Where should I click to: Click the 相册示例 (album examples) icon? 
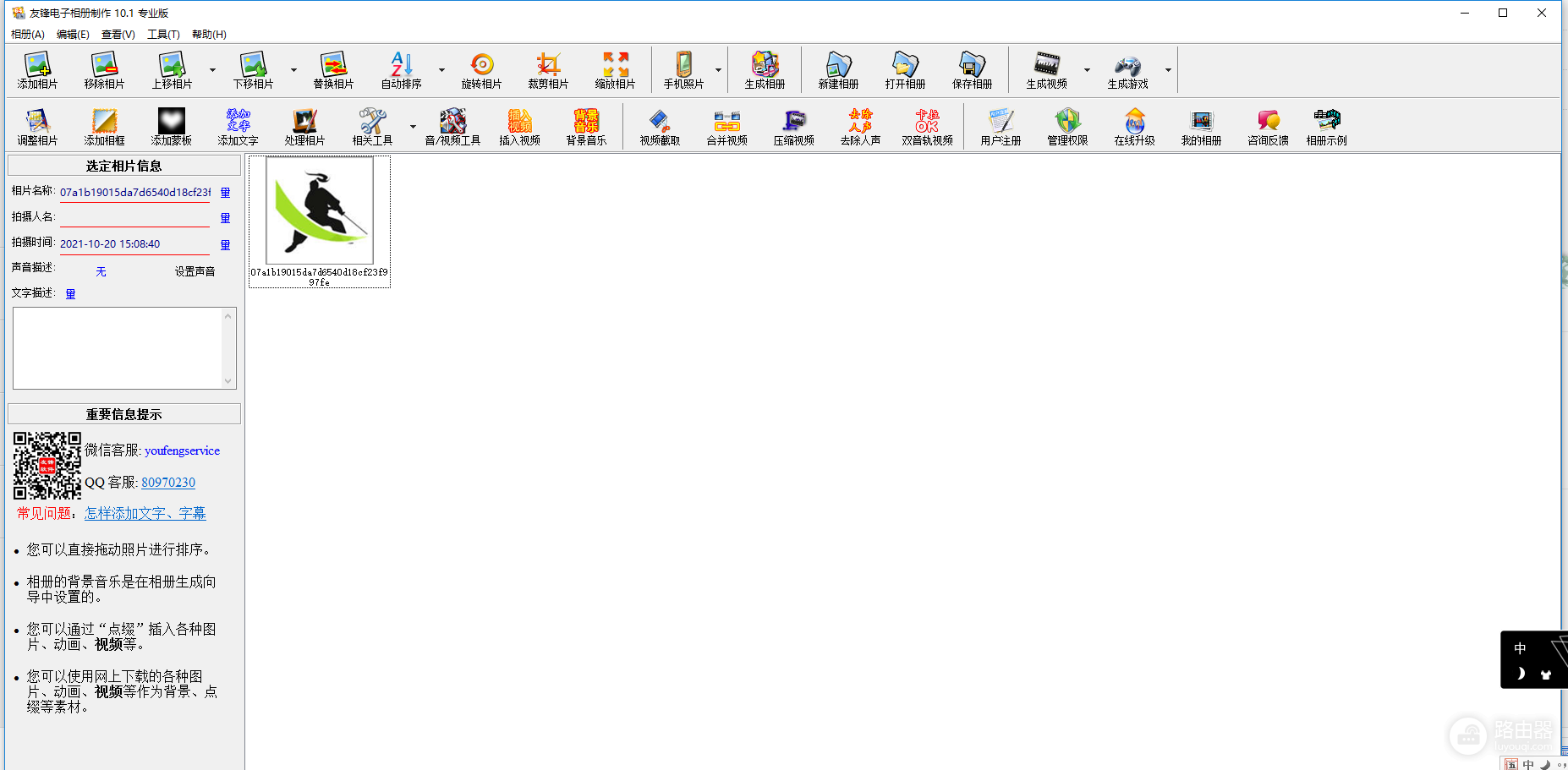(1326, 127)
